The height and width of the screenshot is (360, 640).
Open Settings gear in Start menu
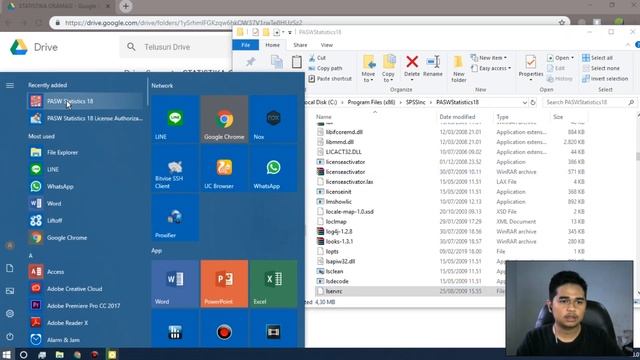10,313
